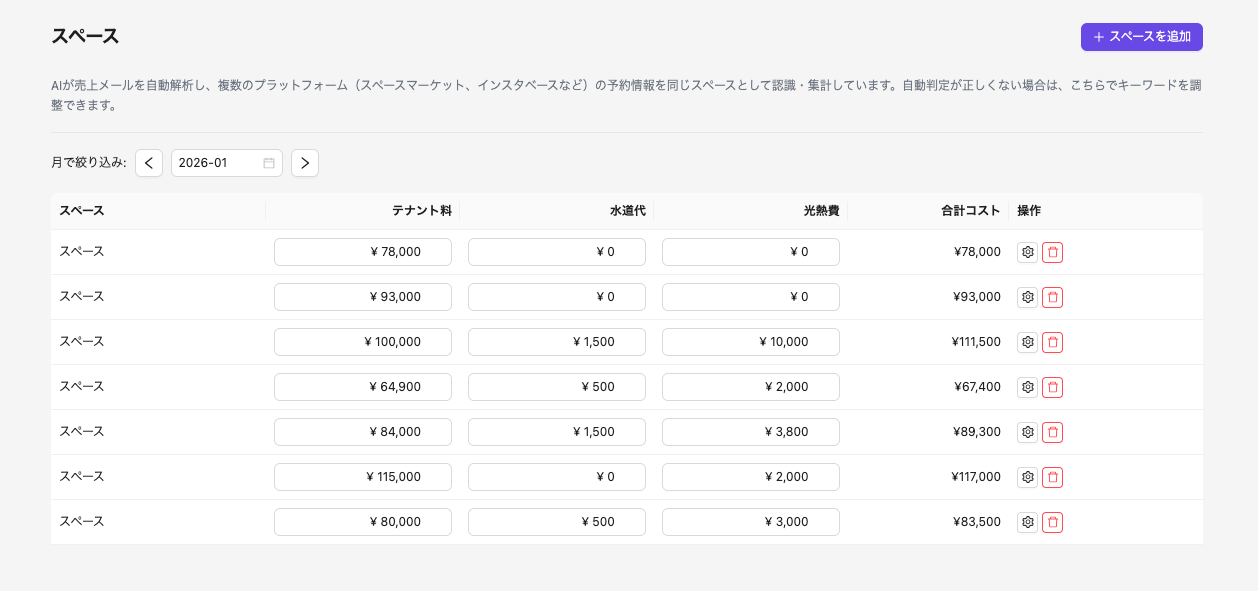Click the 合計コスト column header
Screen dimensions: 1258x591
tap(970, 211)
